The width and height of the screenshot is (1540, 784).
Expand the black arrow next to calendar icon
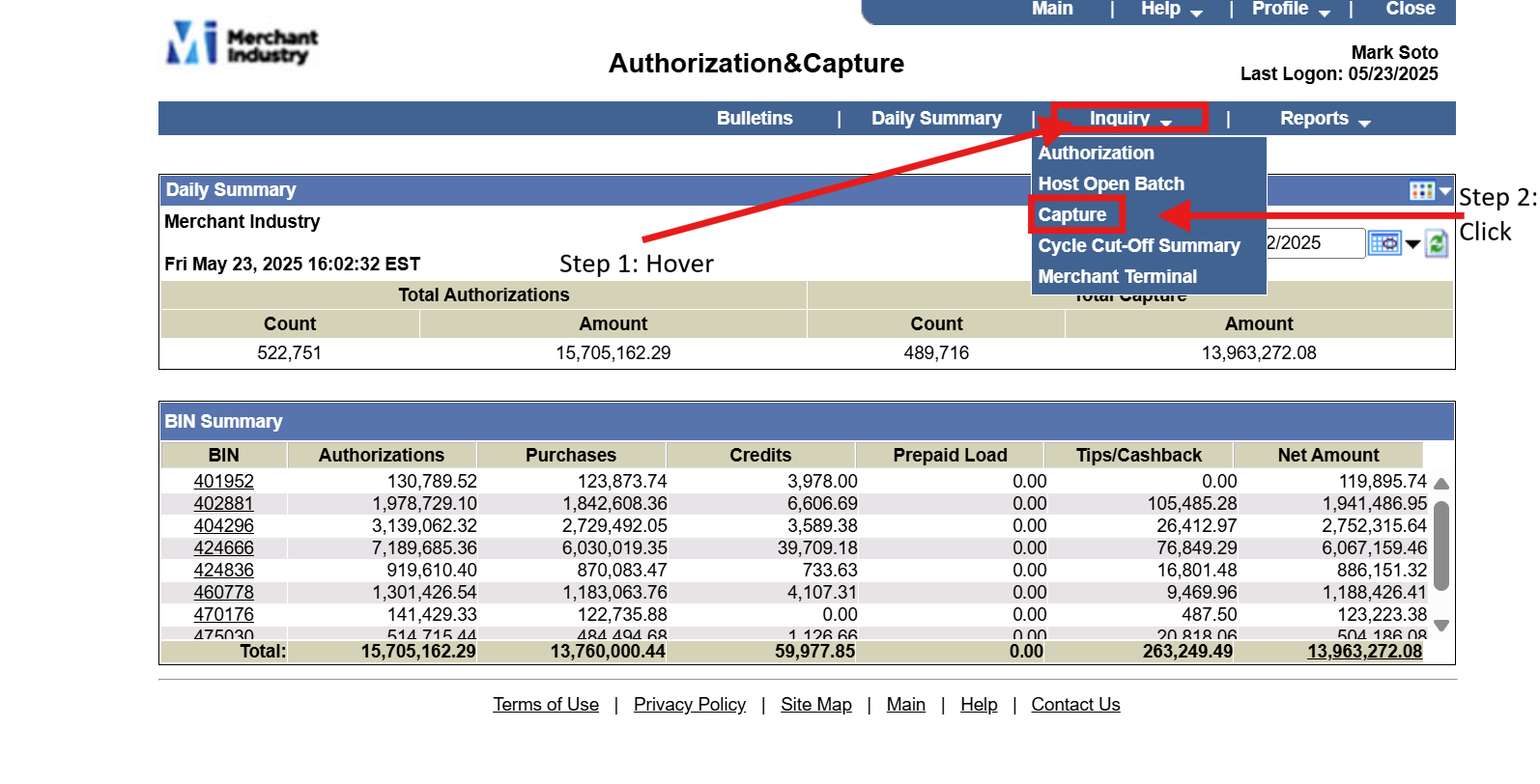click(x=1412, y=244)
